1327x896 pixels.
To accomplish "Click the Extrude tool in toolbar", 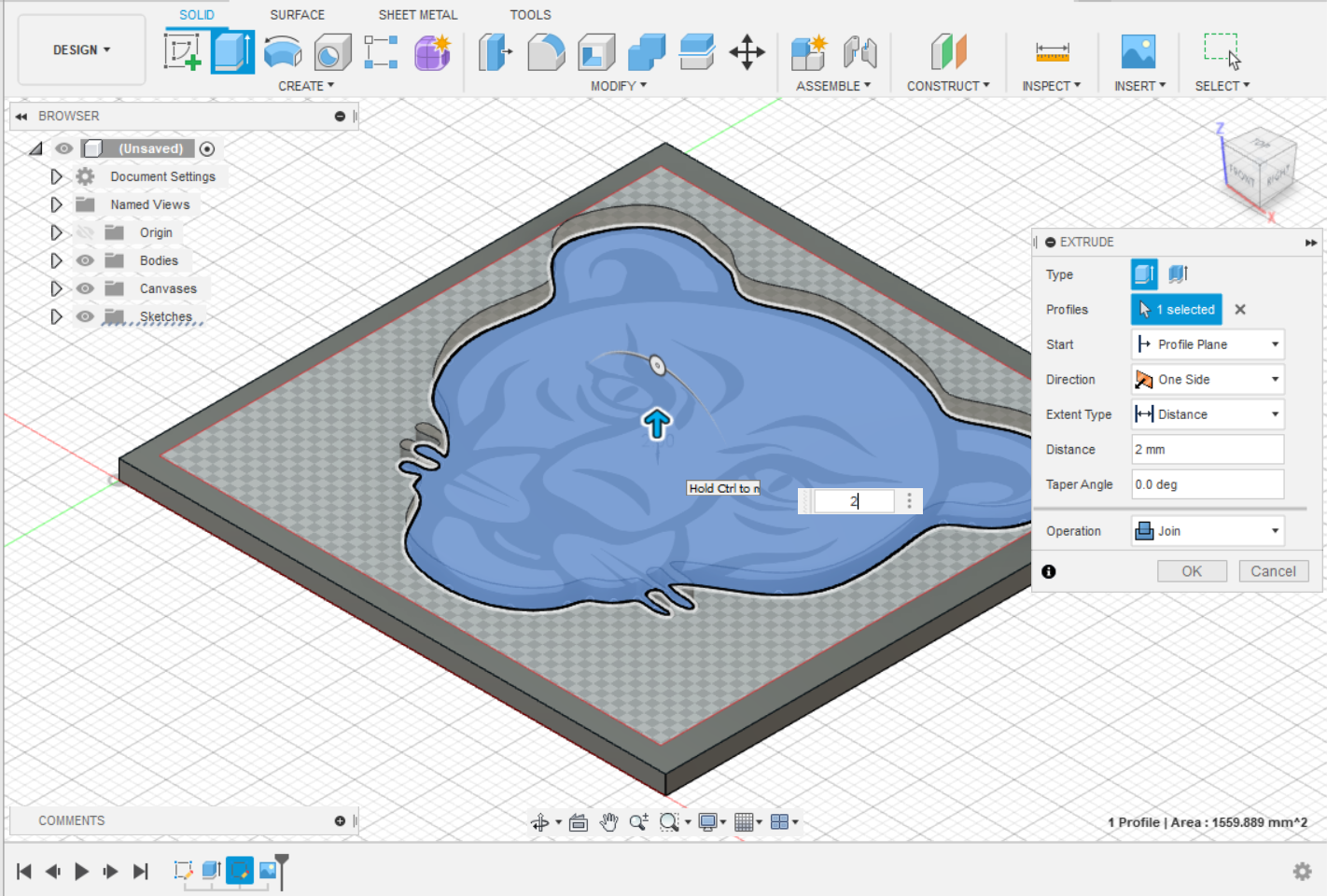I will (x=232, y=51).
